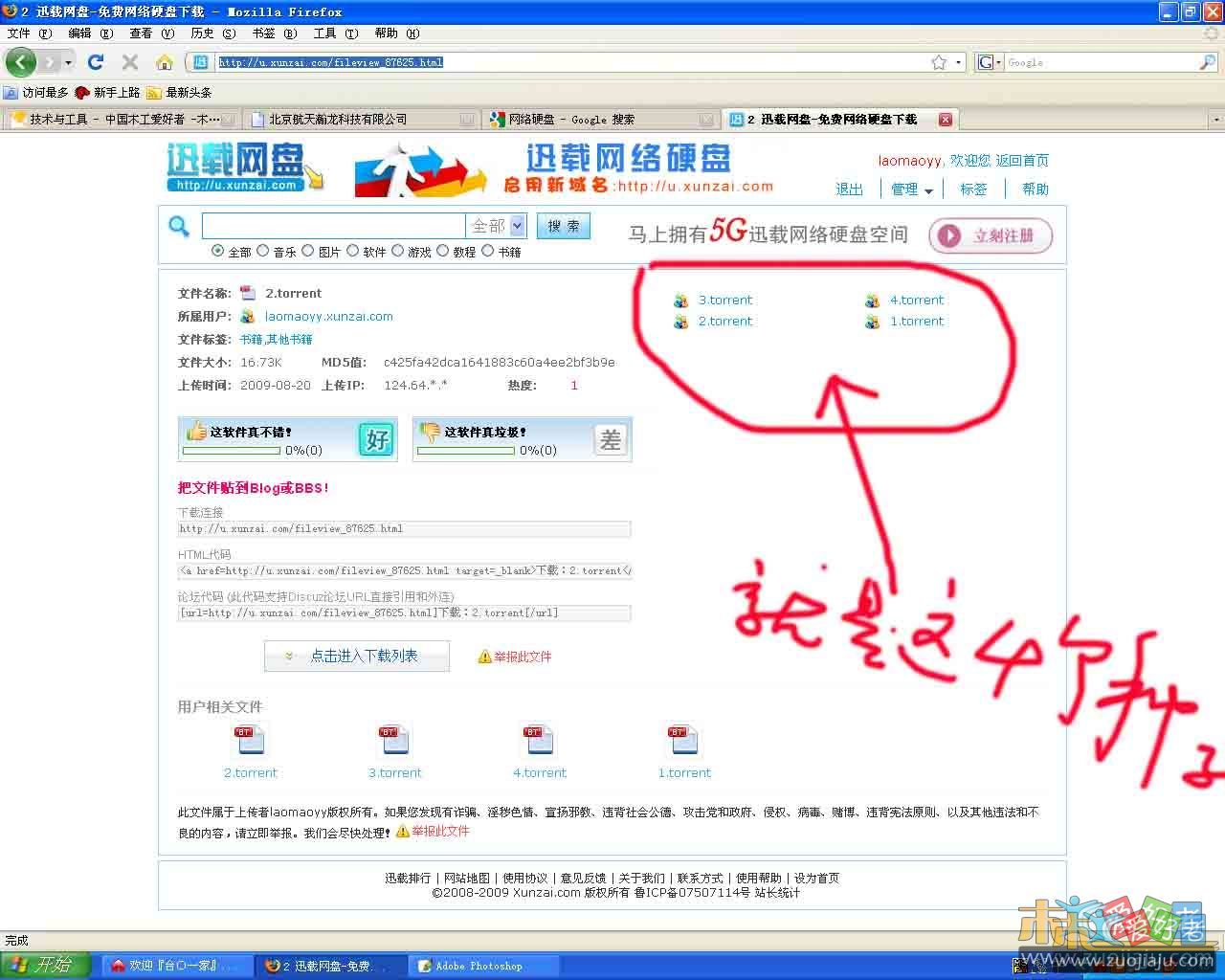Close the 迅载网盘 tab with red X
This screenshot has width=1225, height=980.
(x=946, y=120)
